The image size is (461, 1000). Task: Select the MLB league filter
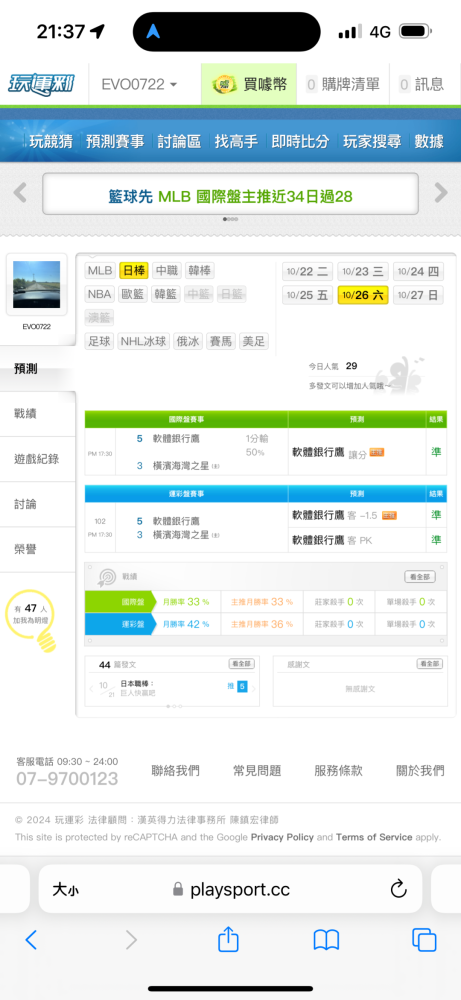100,271
